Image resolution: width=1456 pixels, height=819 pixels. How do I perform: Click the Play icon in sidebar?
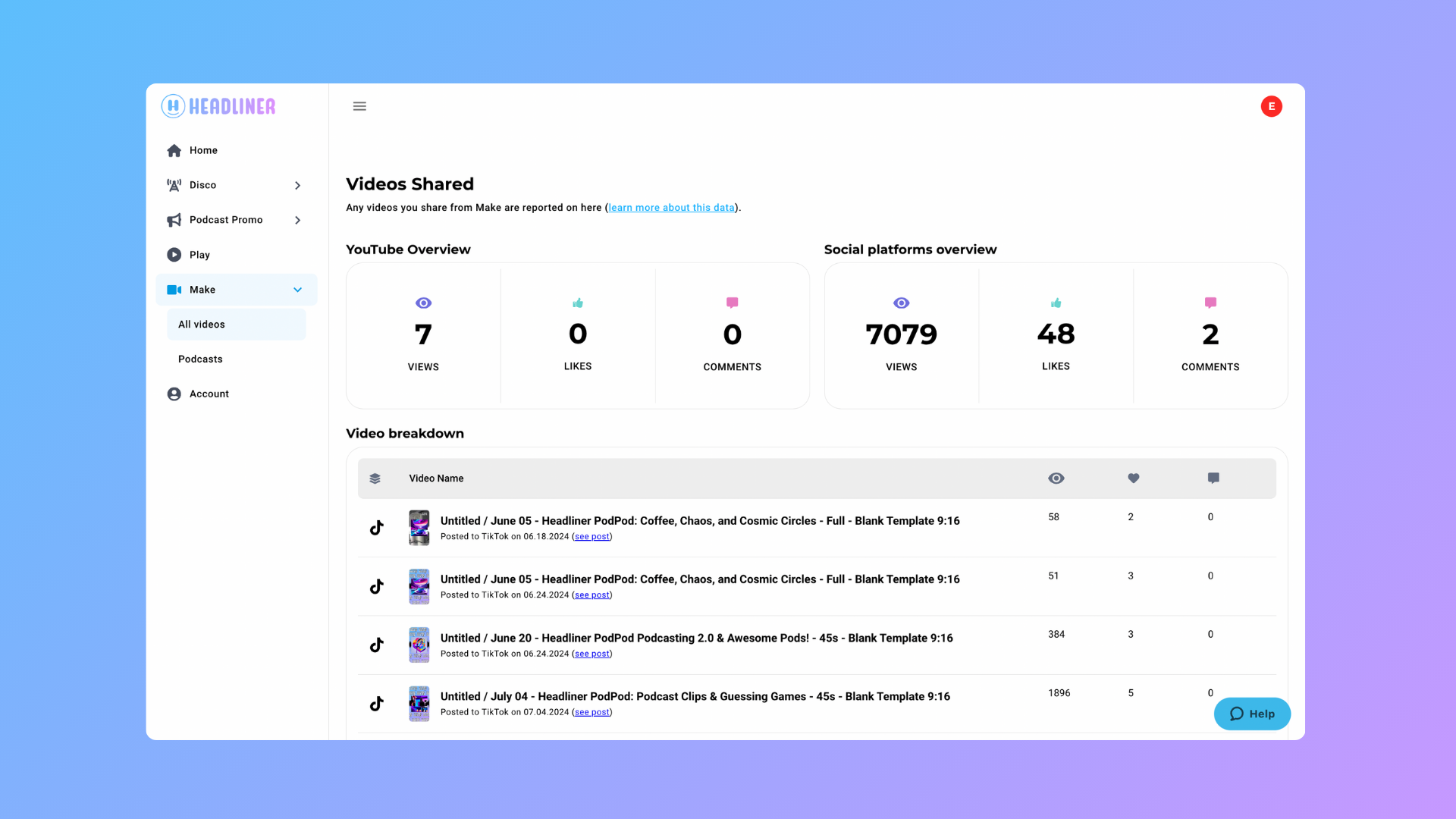(x=174, y=255)
